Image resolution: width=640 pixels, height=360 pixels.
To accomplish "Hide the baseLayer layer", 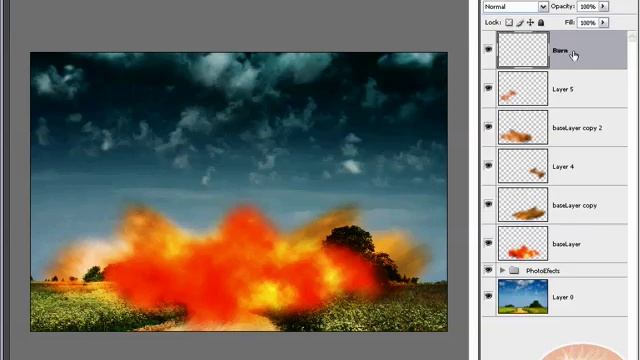I will pos(488,243).
